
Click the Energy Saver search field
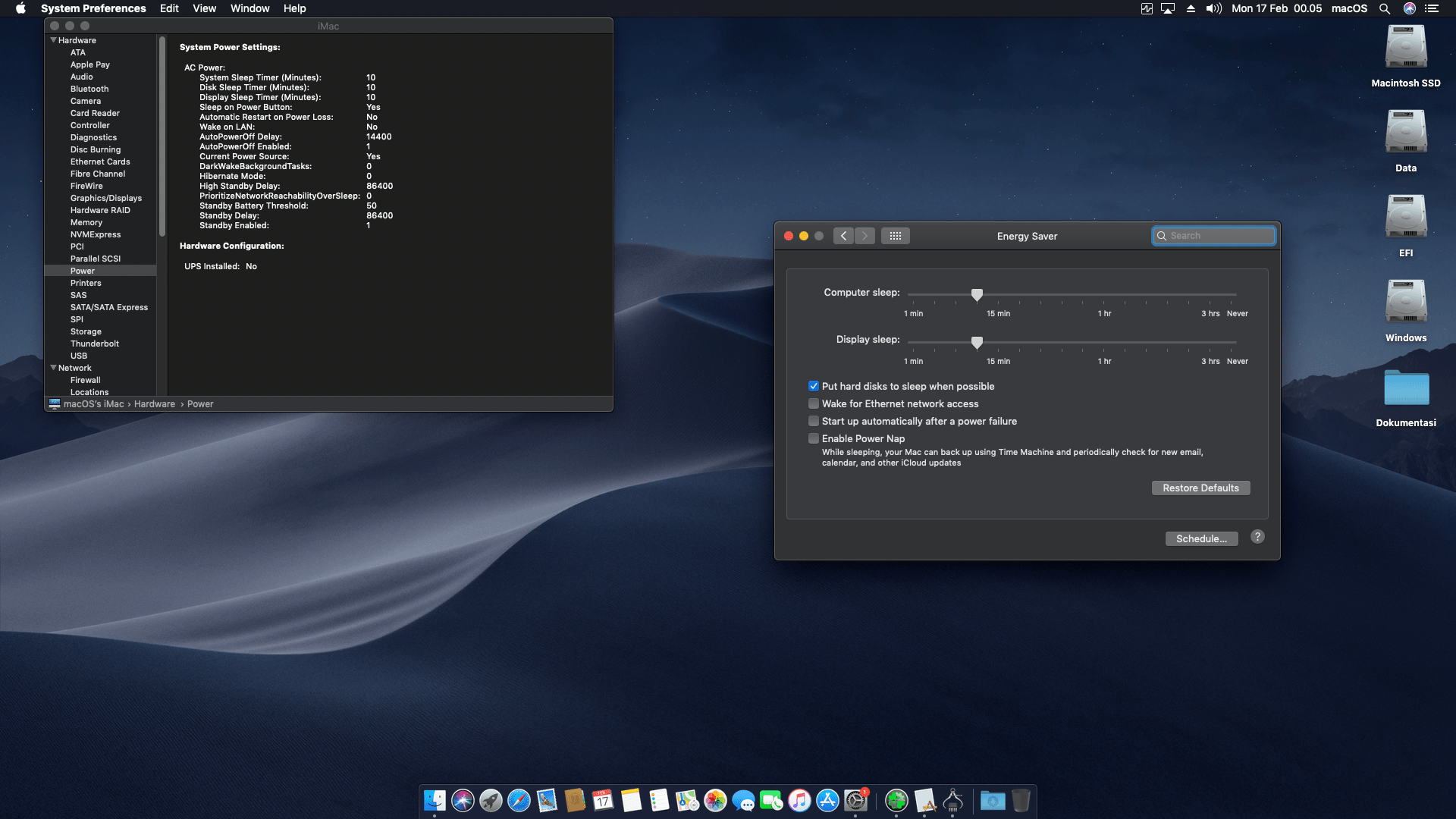pyautogui.click(x=1213, y=236)
